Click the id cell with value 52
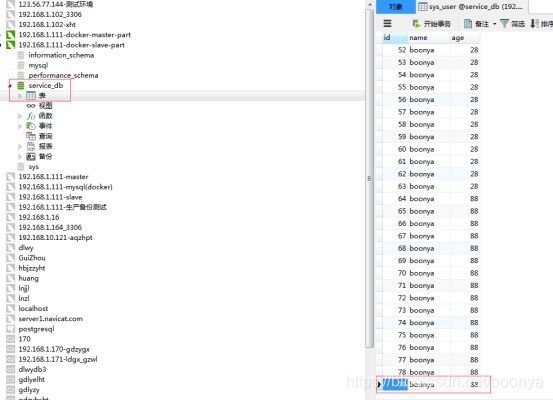Screen dimensions: 553x400 [x=395, y=50]
